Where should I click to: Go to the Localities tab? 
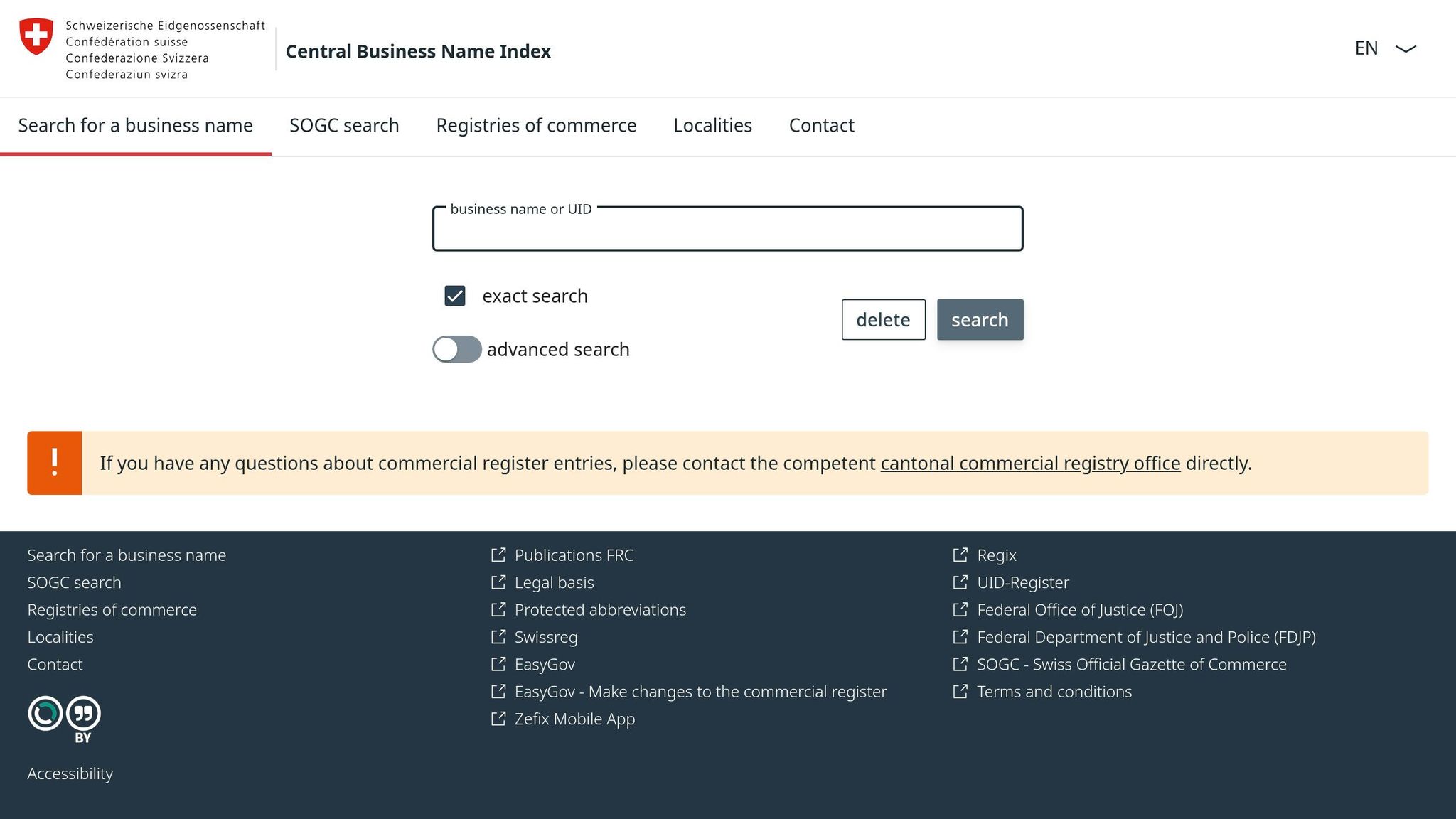coord(712,125)
